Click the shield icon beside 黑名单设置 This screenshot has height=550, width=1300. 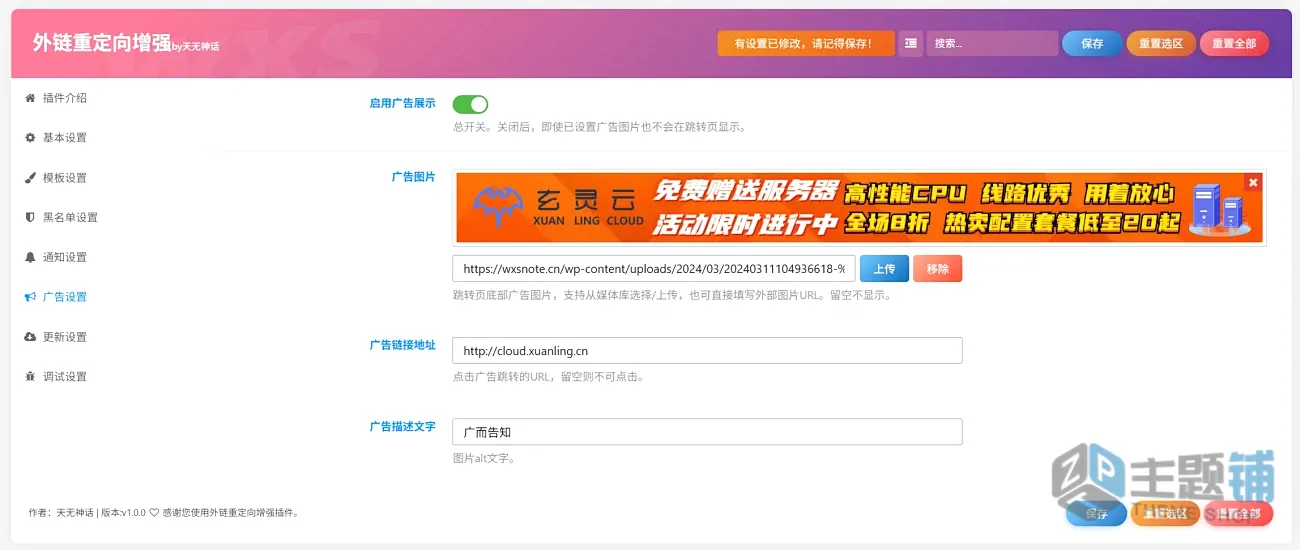[30, 217]
